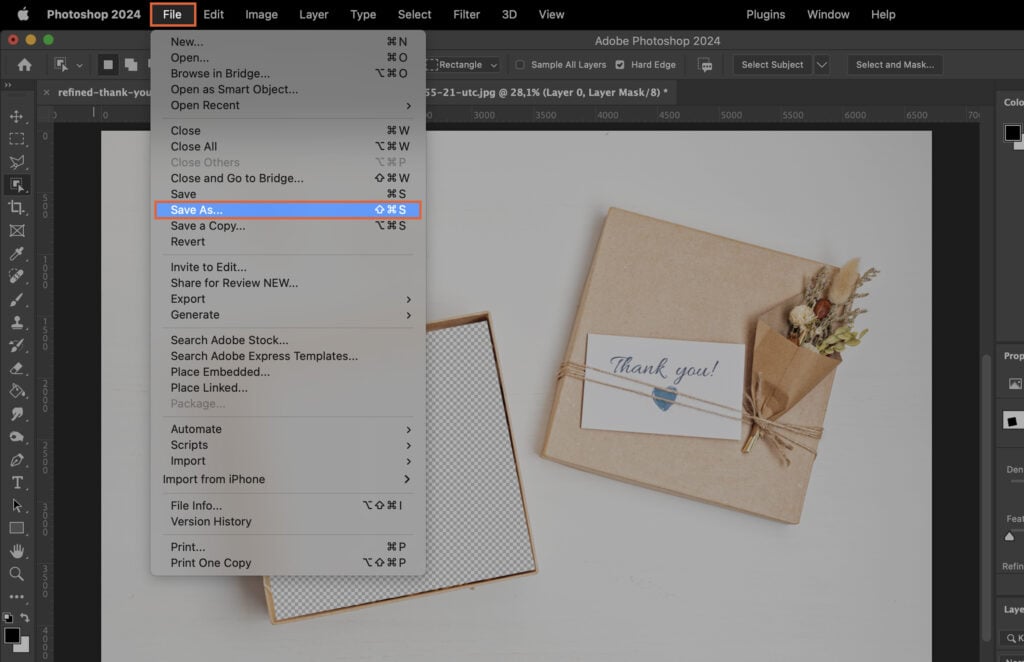Disable the Hard Edge checkbox

621,64
